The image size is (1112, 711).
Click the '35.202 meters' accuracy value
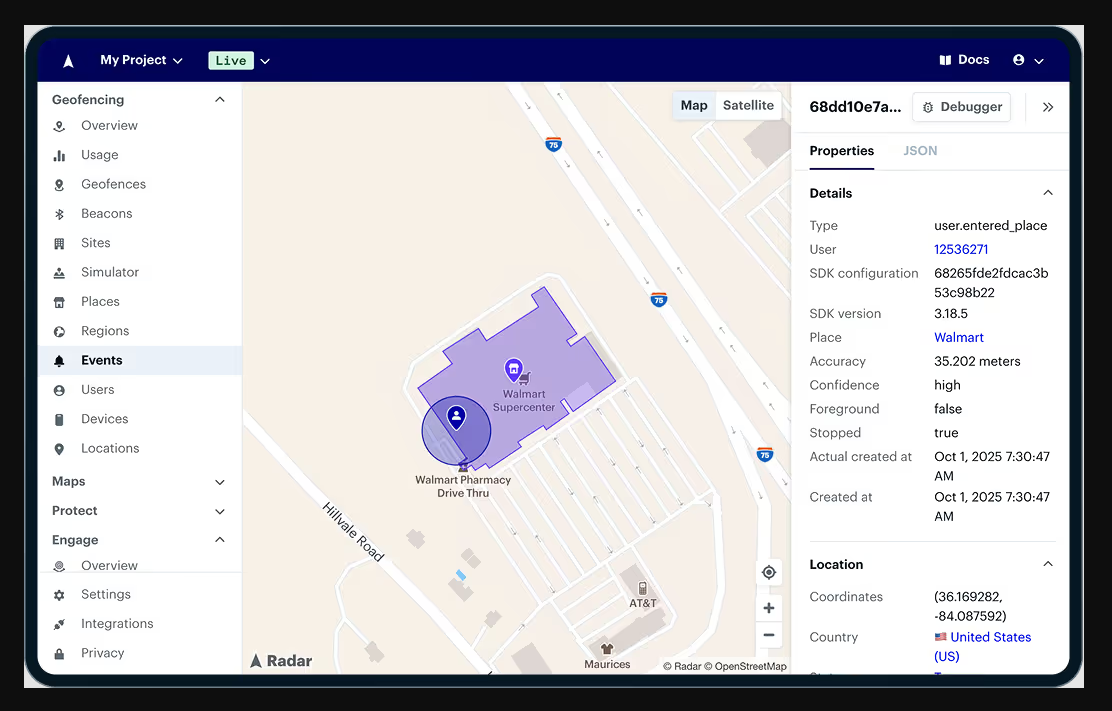point(977,362)
